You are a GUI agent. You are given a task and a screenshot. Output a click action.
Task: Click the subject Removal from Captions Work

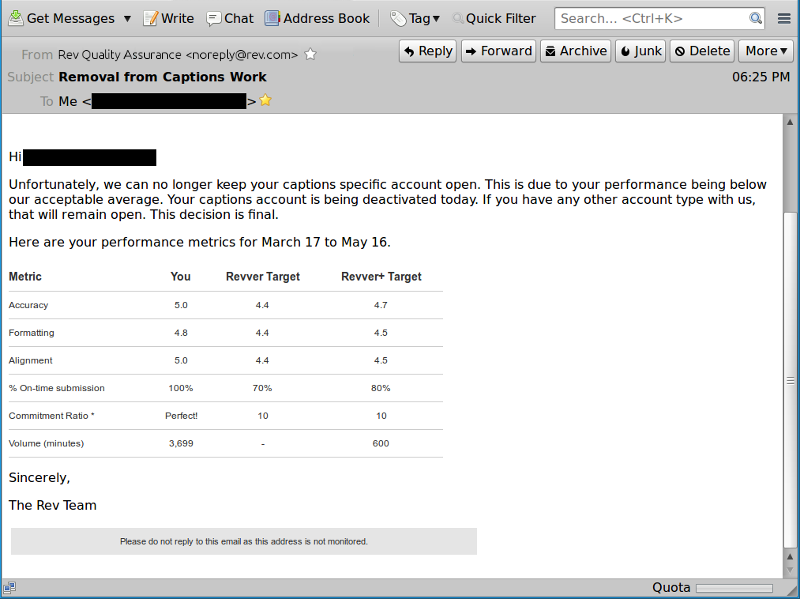click(162, 77)
